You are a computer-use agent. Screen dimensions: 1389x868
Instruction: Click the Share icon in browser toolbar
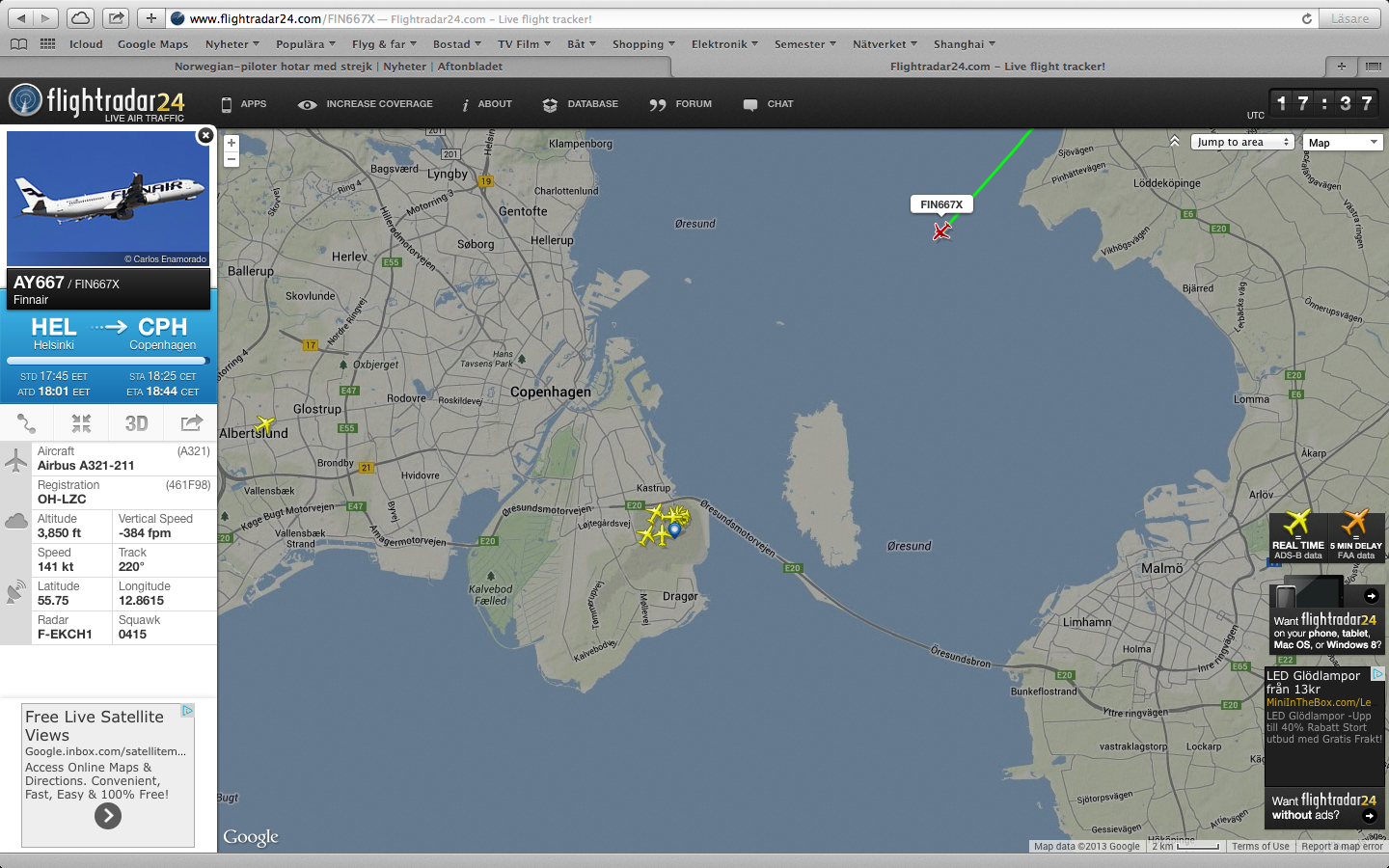point(116,18)
